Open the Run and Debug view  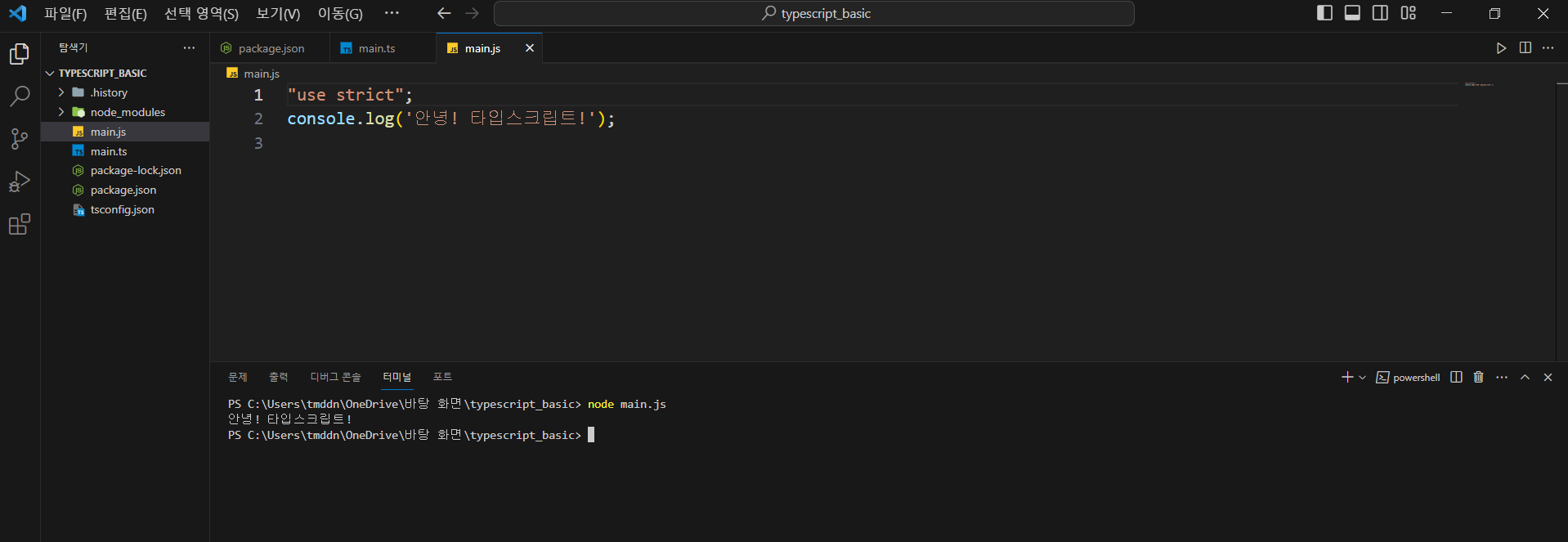click(x=20, y=181)
